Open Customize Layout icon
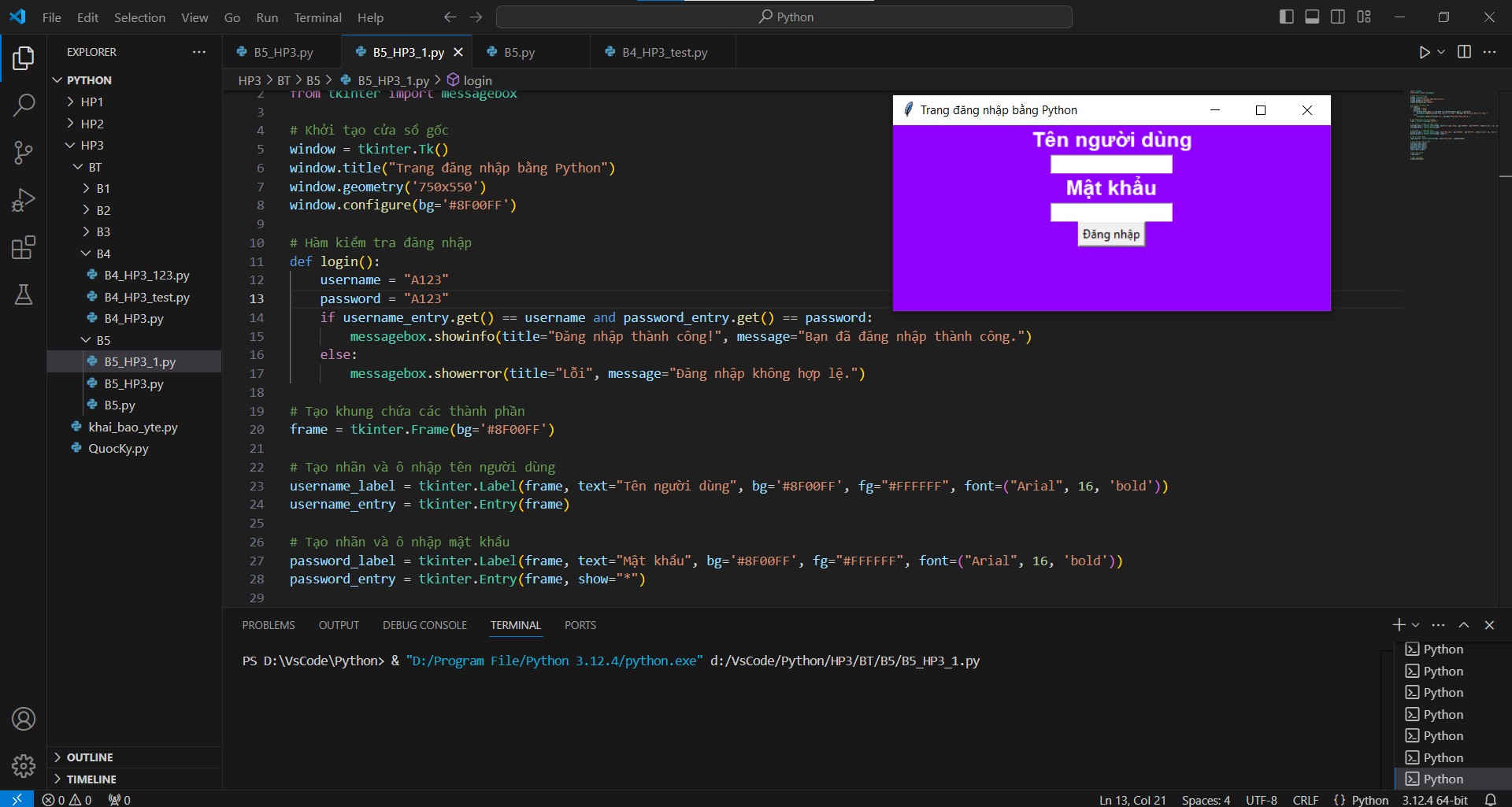Viewport: 1512px width, 807px height. [x=1364, y=17]
